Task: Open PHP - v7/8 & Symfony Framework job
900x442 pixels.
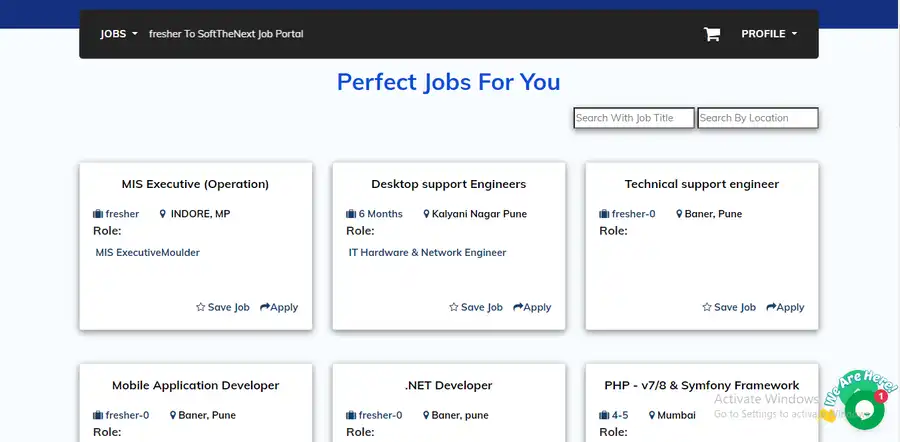Action: pyautogui.click(x=701, y=385)
